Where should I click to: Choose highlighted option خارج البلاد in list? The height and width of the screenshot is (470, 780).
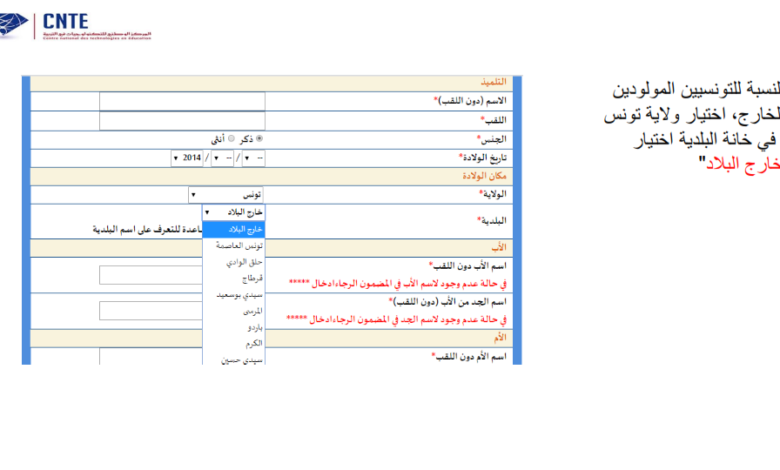(x=234, y=230)
